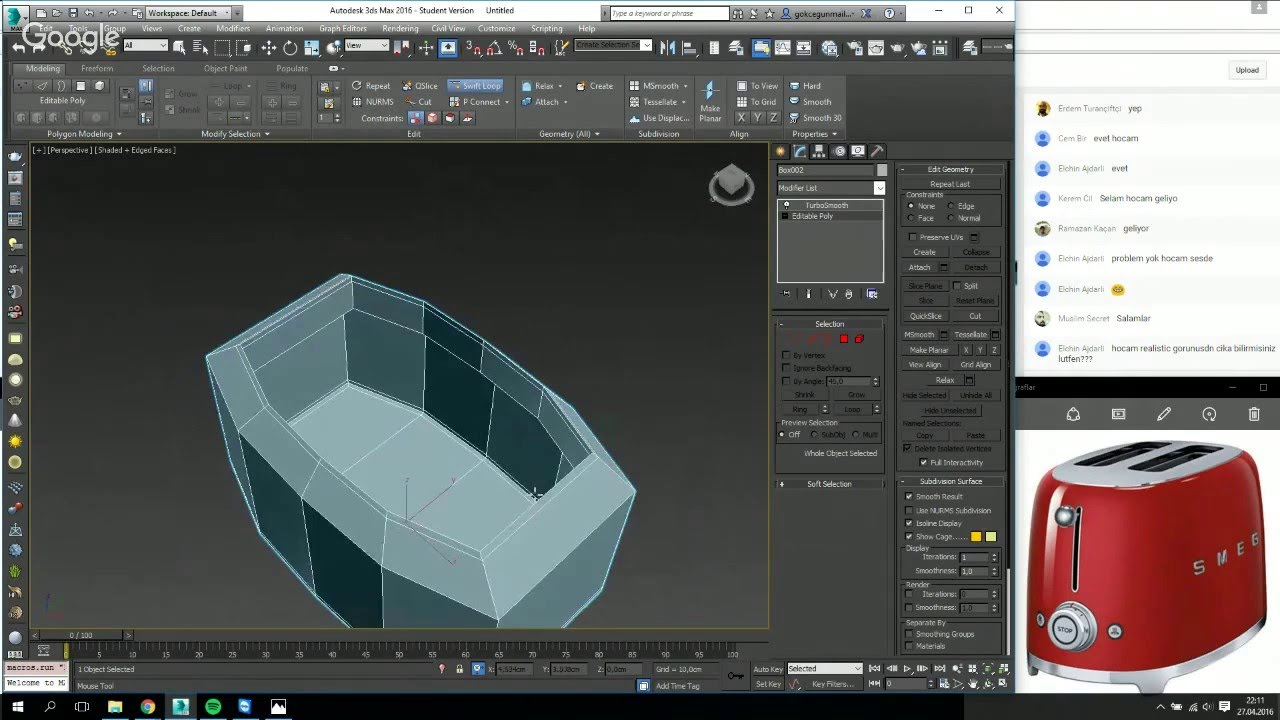
Task: Click the edit pencil icon in photo viewer
Action: pos(1164,414)
